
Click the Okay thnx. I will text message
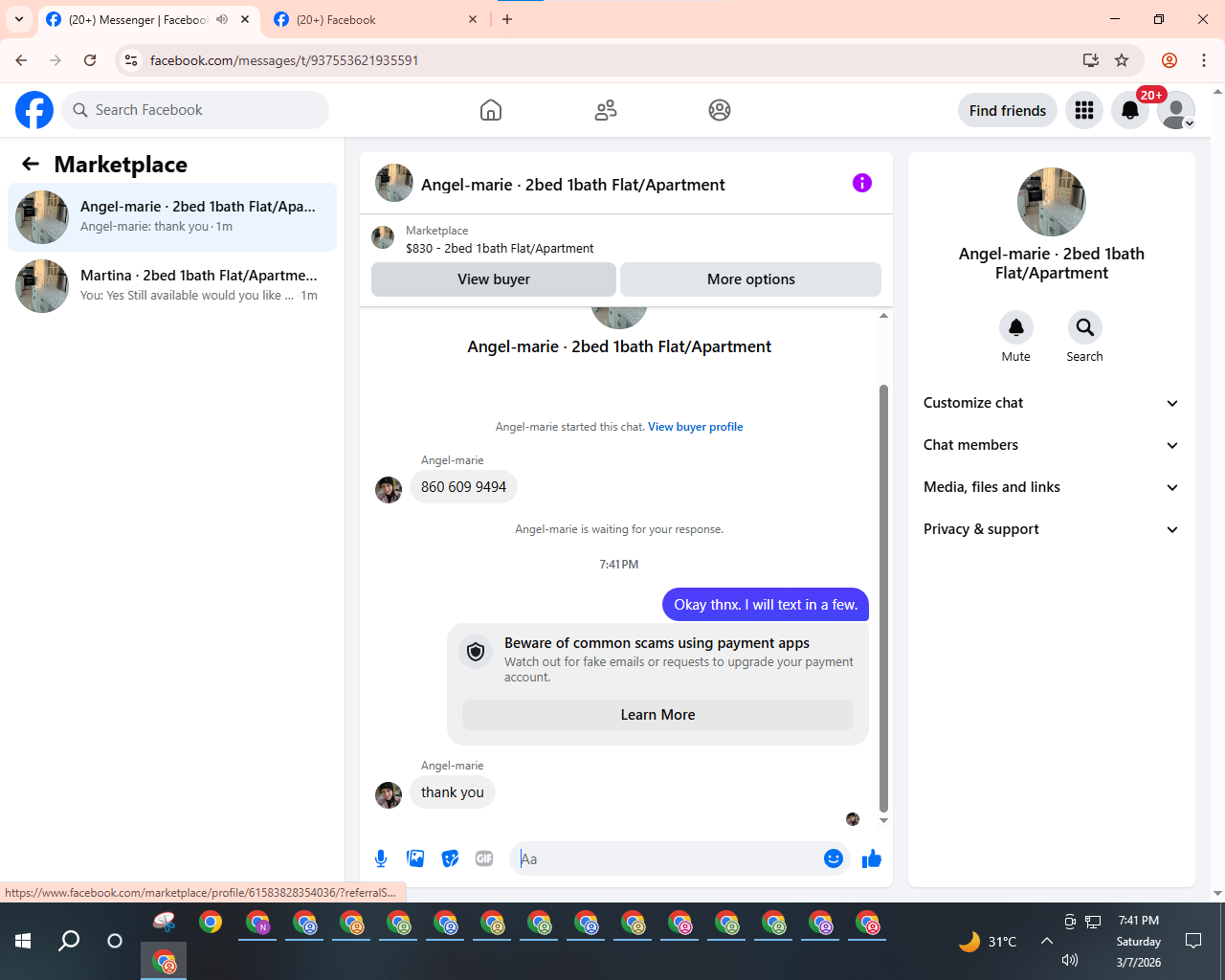click(x=766, y=605)
